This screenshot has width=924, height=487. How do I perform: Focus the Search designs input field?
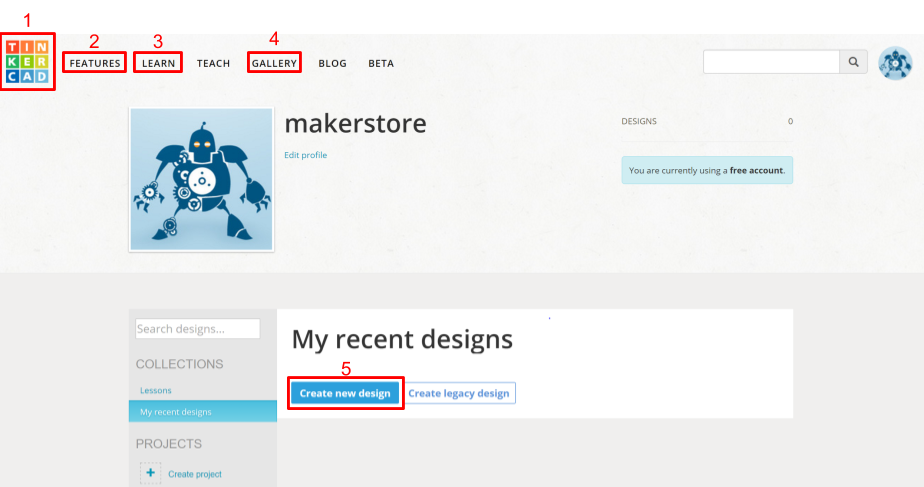[197, 328]
